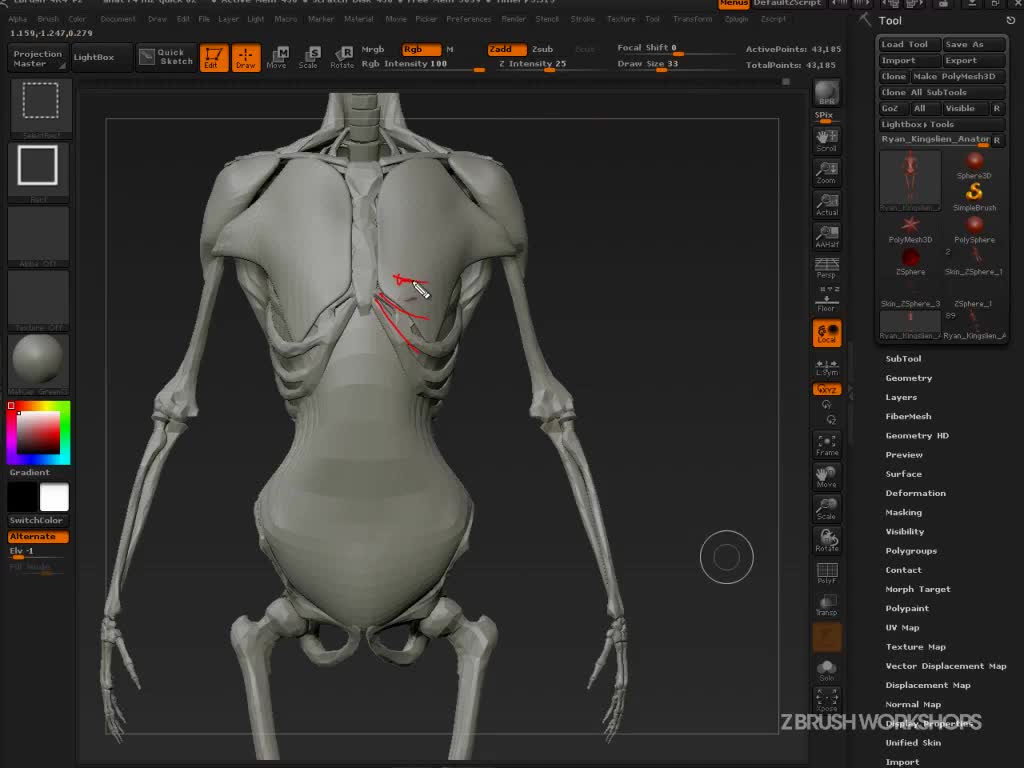This screenshot has height=768, width=1024.
Task: Click the BPR render icon
Action: 826,93
